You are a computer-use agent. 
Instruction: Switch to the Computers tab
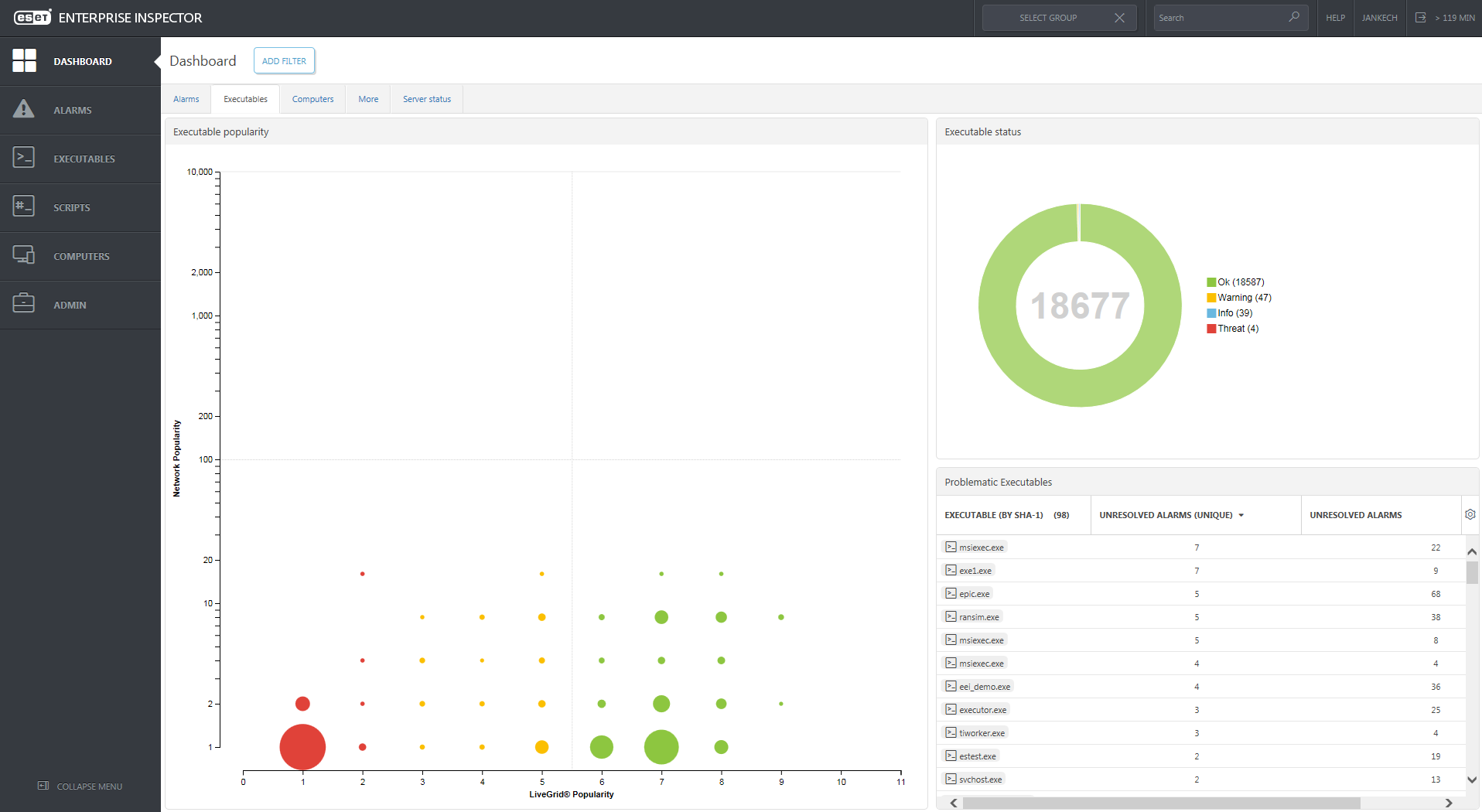coord(312,99)
